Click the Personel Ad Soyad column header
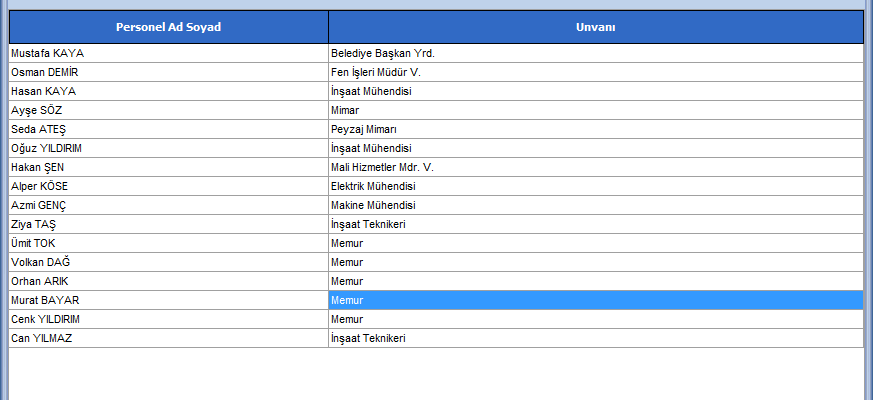 [x=168, y=27]
